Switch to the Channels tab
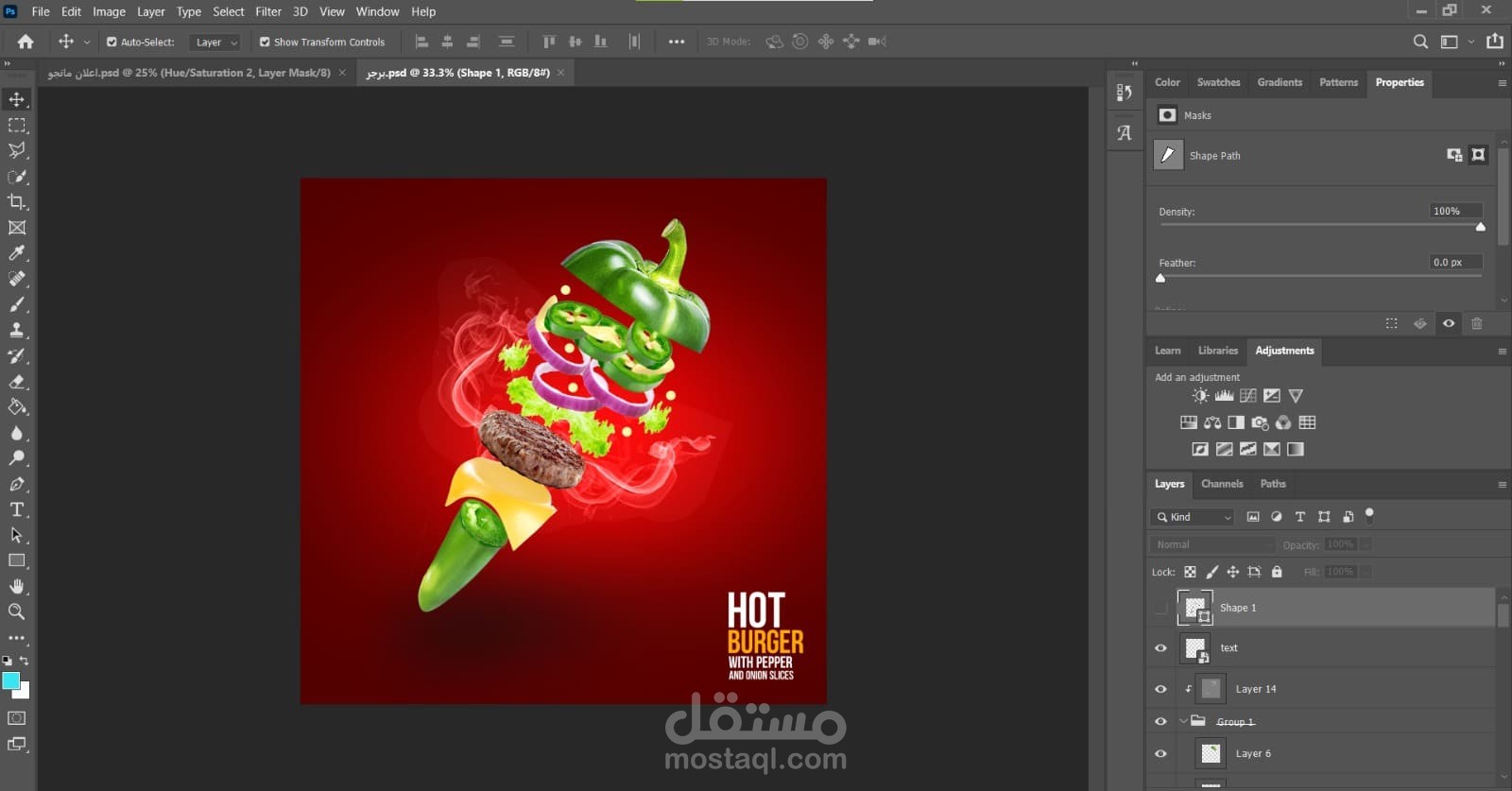This screenshot has height=791, width=1512. tap(1222, 484)
